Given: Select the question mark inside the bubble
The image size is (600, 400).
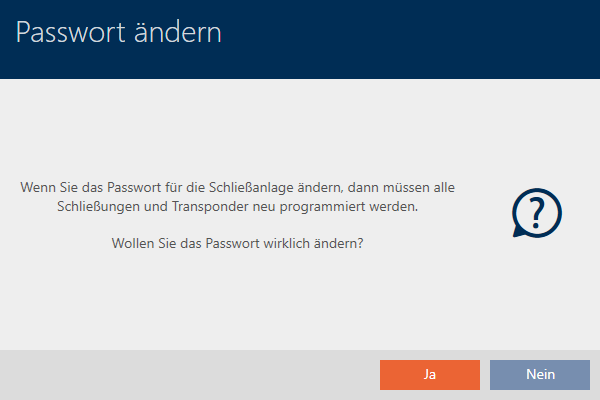Looking at the screenshot, I should click(536, 211).
